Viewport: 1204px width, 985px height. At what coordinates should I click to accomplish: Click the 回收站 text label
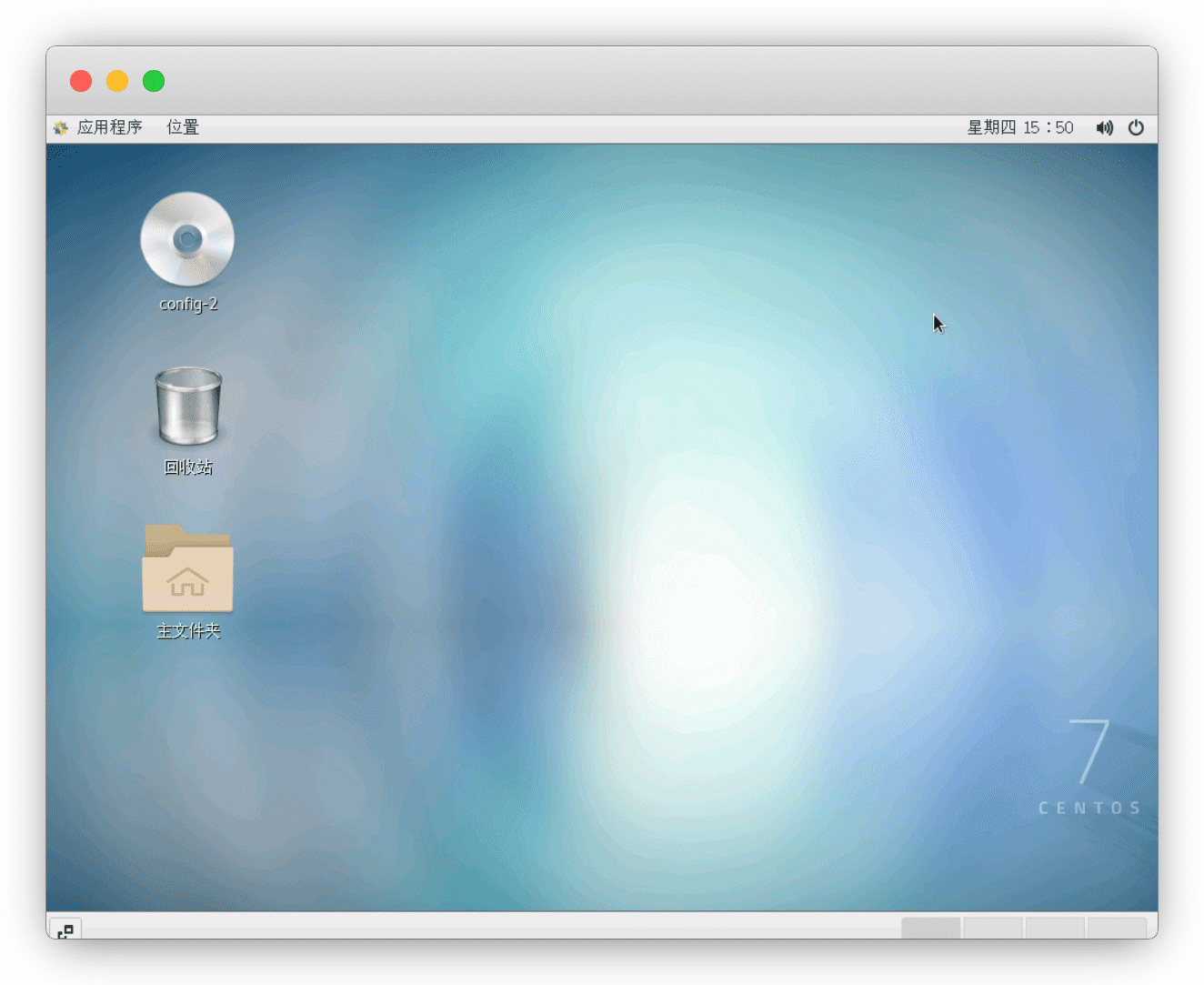(188, 467)
